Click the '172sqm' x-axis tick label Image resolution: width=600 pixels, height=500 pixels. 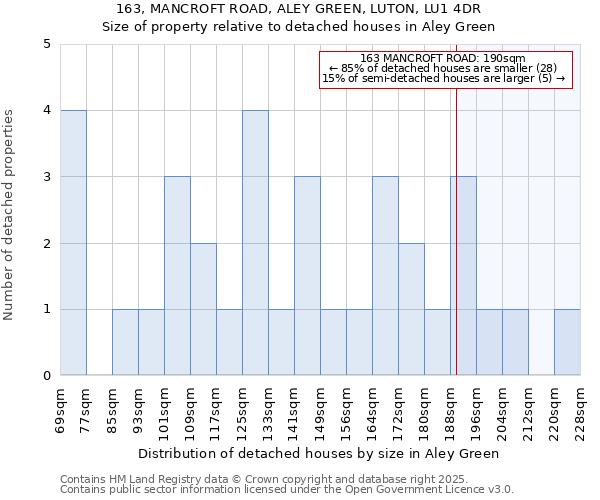pos(398,415)
